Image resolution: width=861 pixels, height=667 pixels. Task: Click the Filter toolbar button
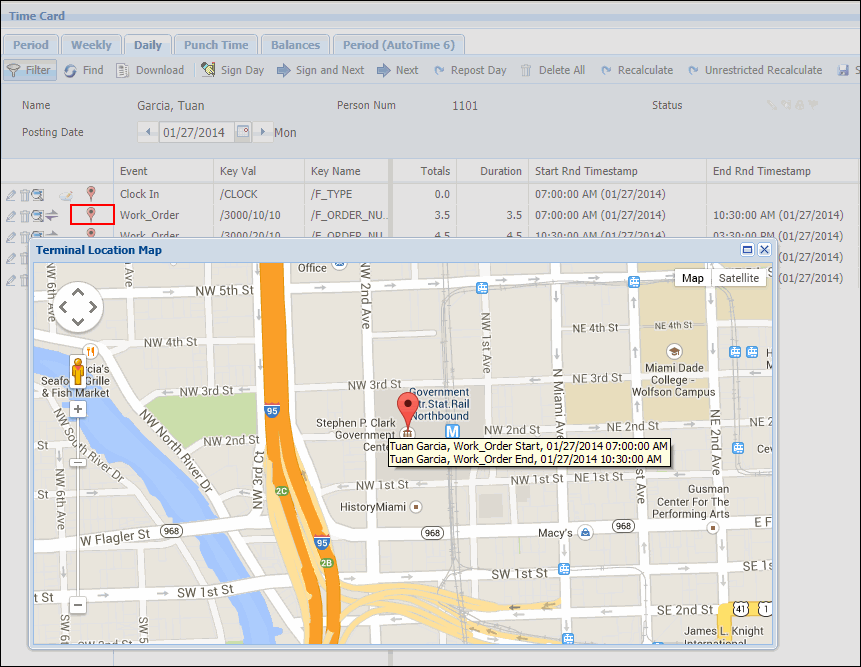click(x=29, y=70)
